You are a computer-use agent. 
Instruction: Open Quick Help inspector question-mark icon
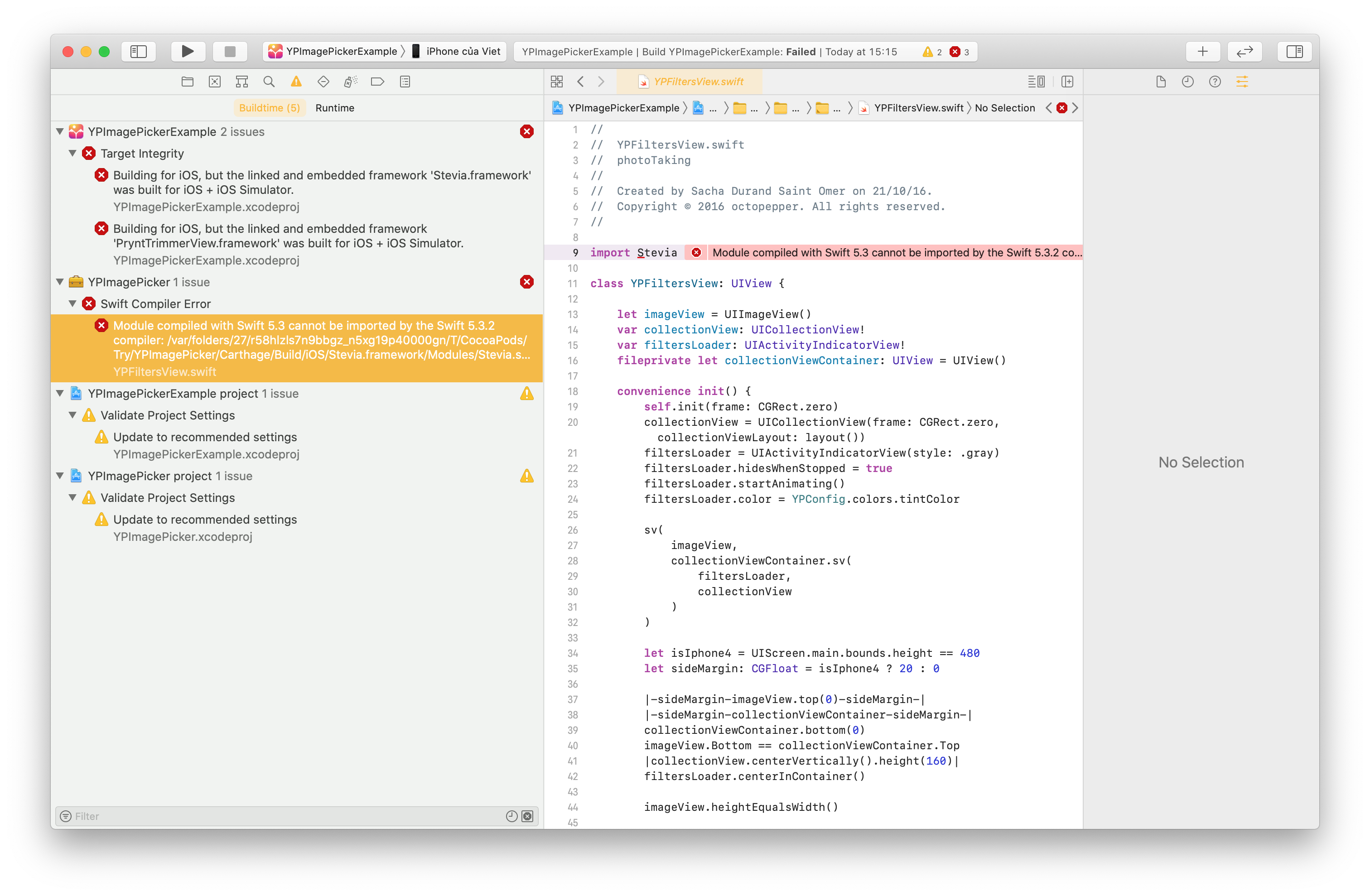[x=1215, y=81]
